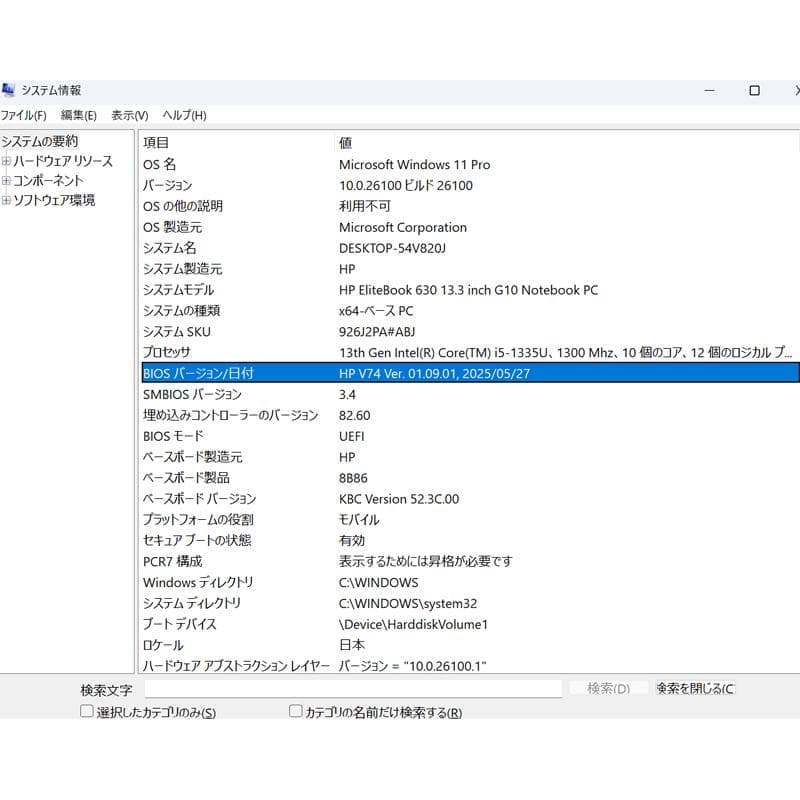The height and width of the screenshot is (800, 800).
Task: Open the ヘルプ(H) menu
Action: click(x=184, y=115)
